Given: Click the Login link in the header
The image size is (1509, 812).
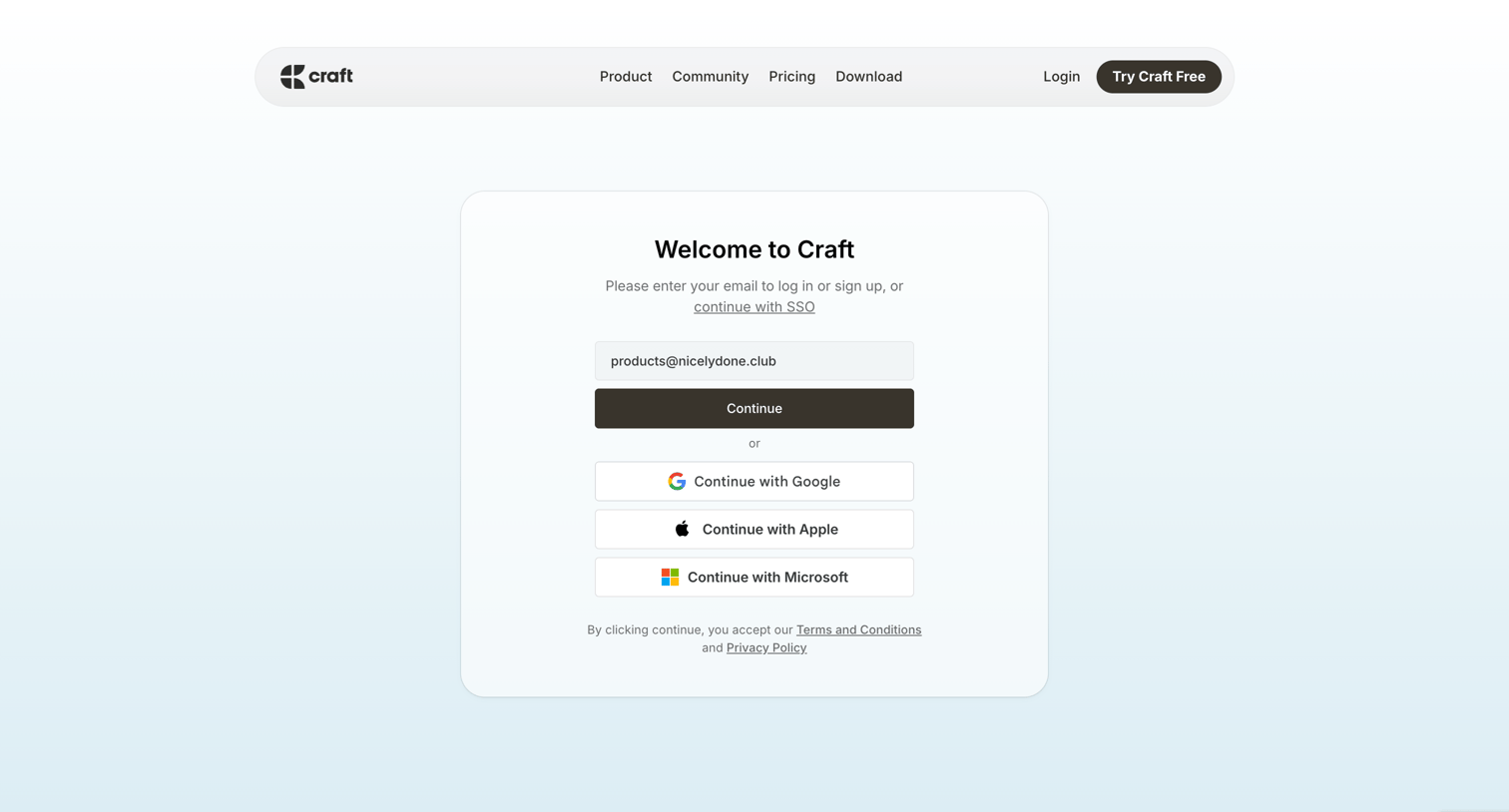Looking at the screenshot, I should [1061, 77].
